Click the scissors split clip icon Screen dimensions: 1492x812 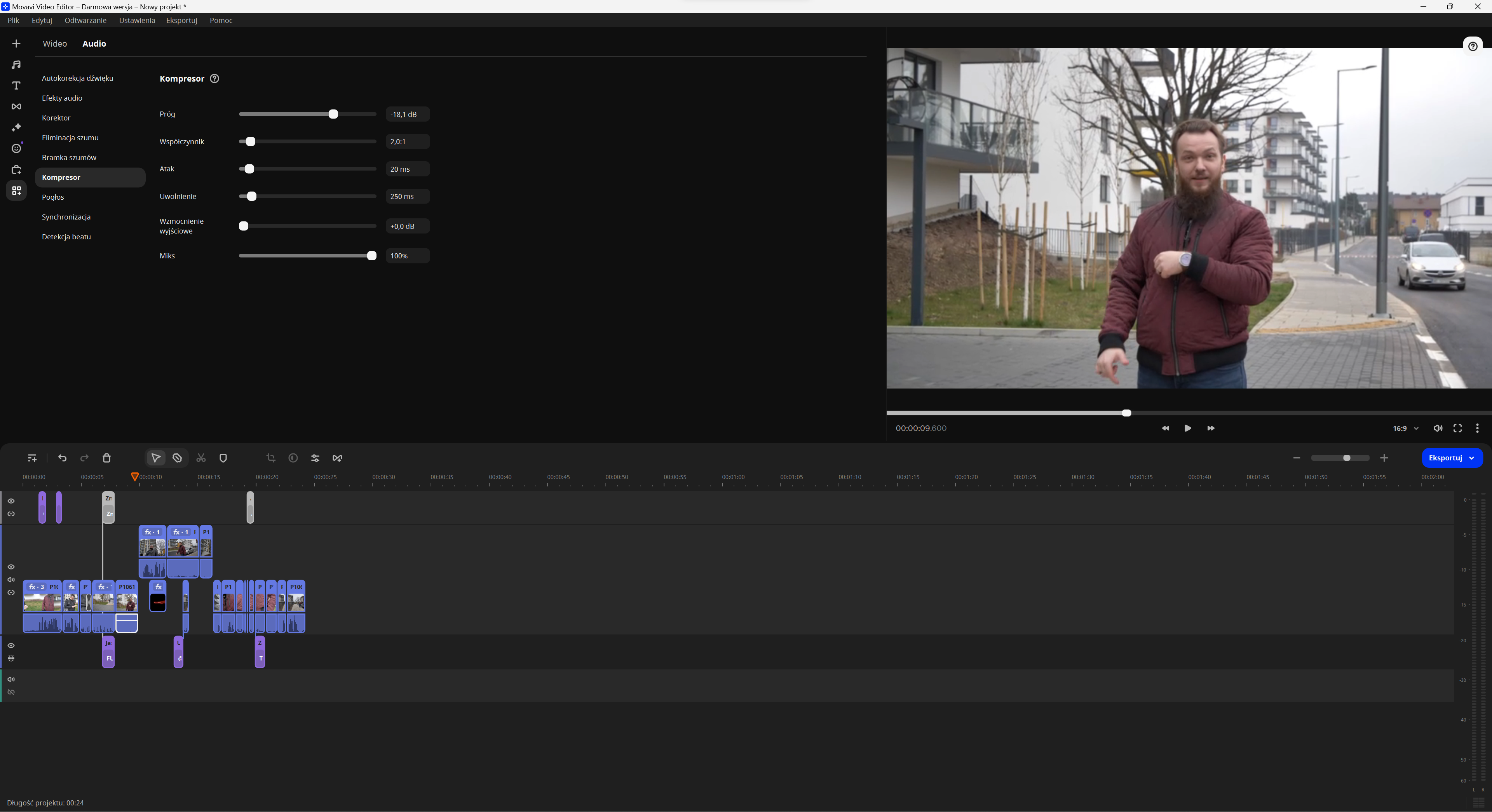point(201,458)
